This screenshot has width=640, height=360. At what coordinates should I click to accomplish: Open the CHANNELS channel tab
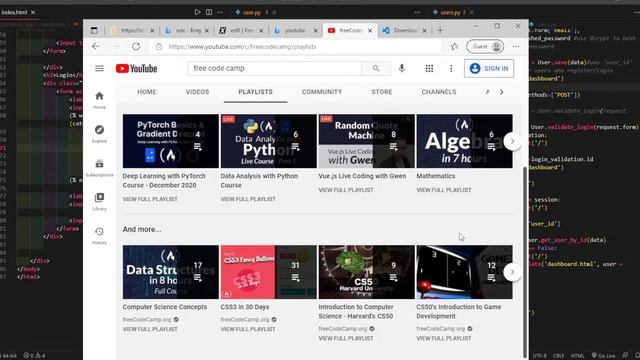tap(439, 92)
